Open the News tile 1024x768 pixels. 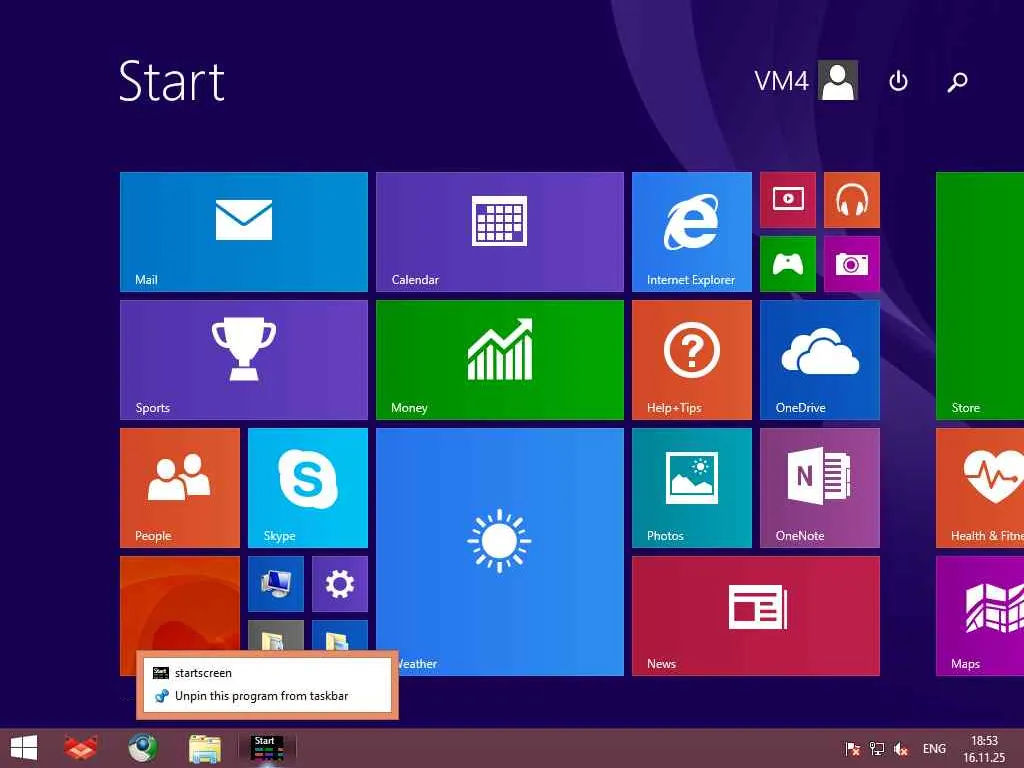point(756,616)
